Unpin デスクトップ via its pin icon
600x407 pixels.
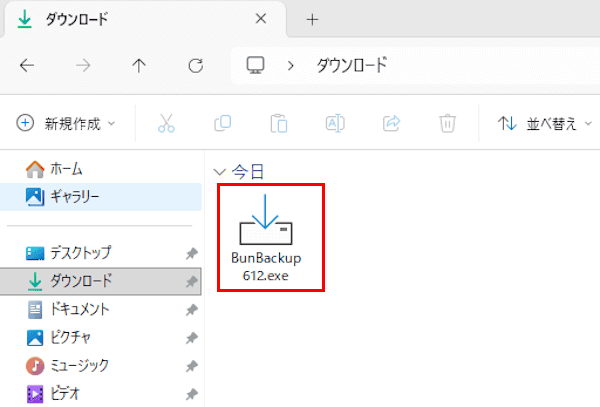pyautogui.click(x=192, y=253)
